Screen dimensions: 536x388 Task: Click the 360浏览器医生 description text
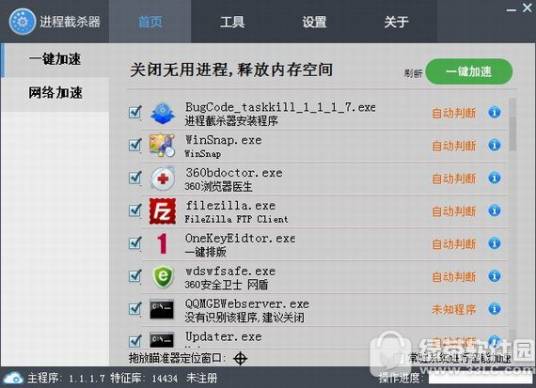[218, 187]
